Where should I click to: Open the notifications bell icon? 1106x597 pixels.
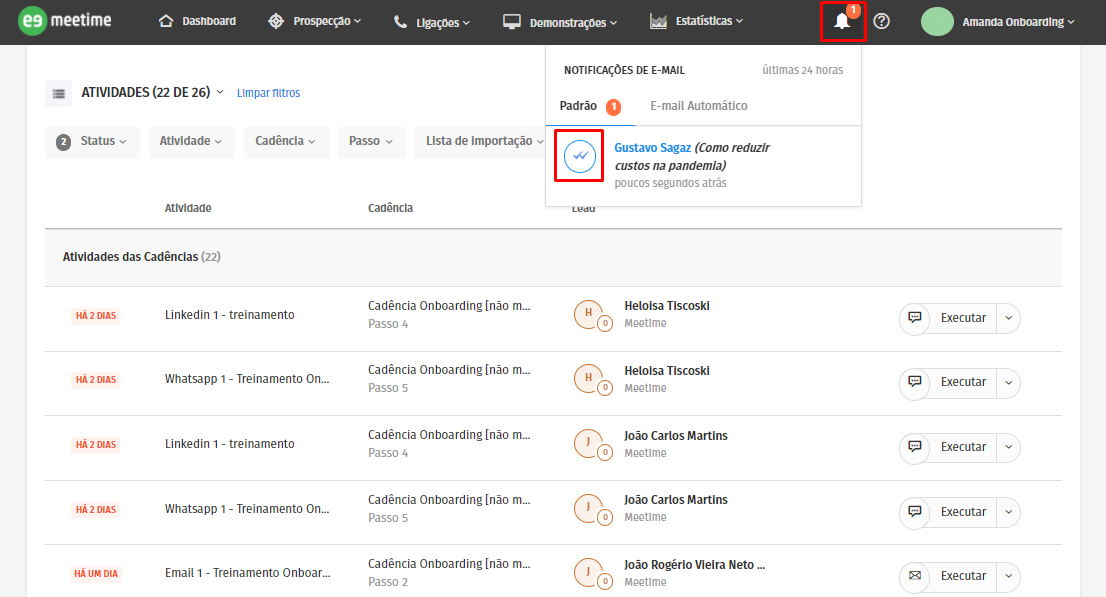click(x=842, y=21)
